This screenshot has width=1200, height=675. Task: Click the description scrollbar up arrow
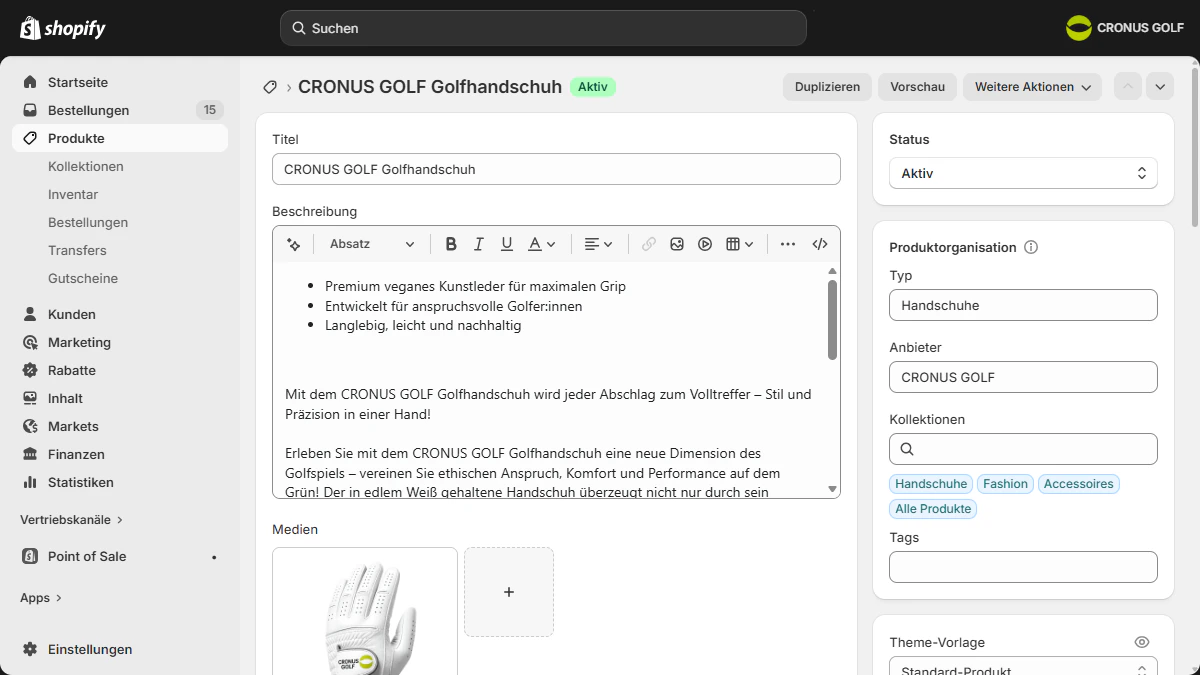click(x=832, y=271)
